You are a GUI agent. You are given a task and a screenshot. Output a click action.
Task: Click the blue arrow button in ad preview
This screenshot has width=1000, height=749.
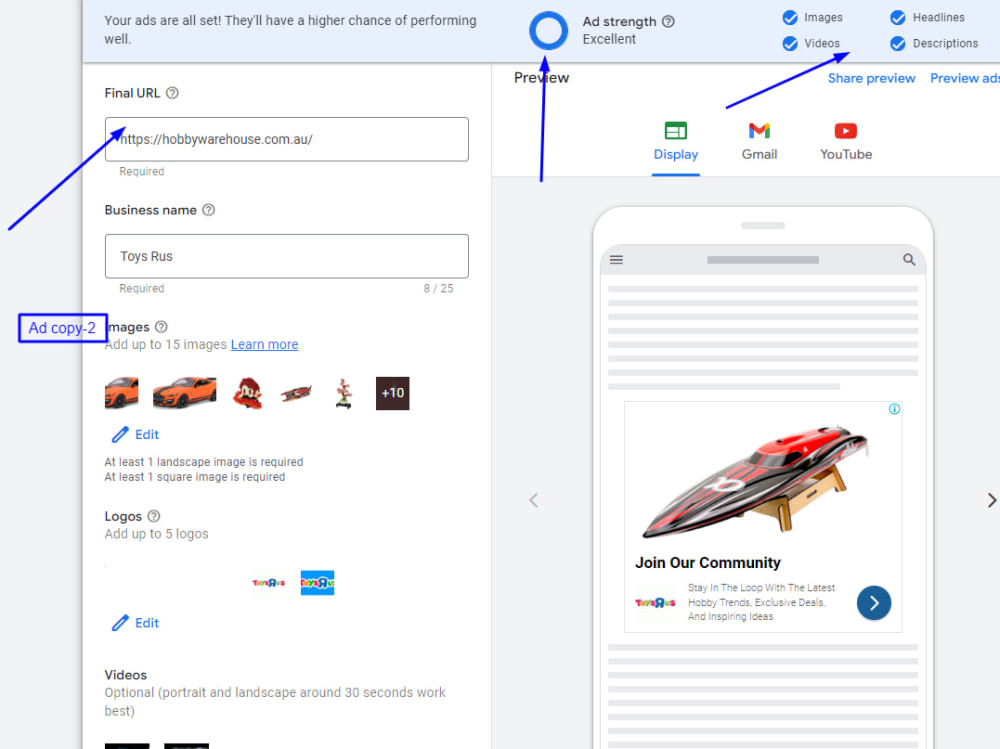[874, 603]
